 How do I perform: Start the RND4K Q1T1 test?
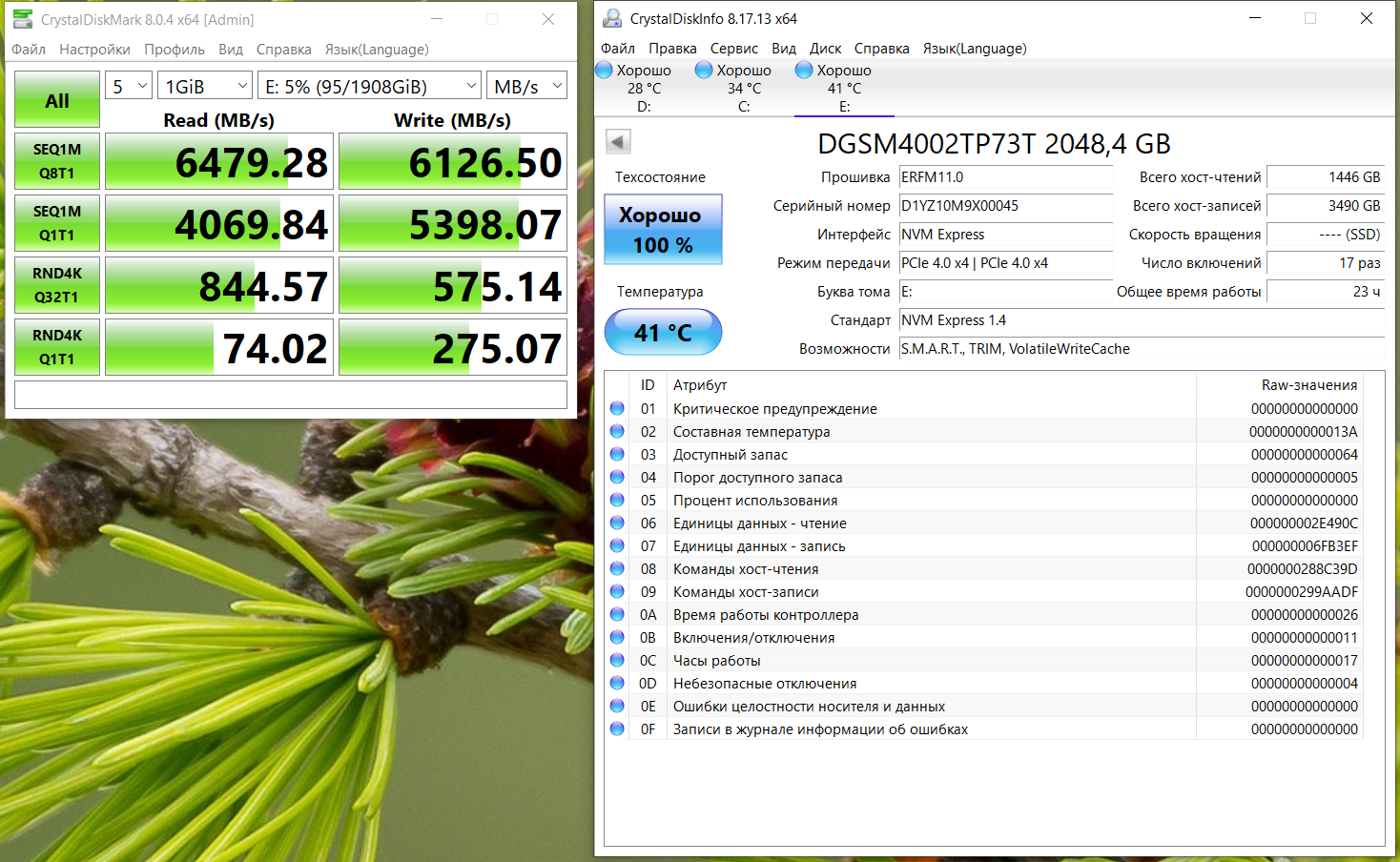[x=57, y=347]
